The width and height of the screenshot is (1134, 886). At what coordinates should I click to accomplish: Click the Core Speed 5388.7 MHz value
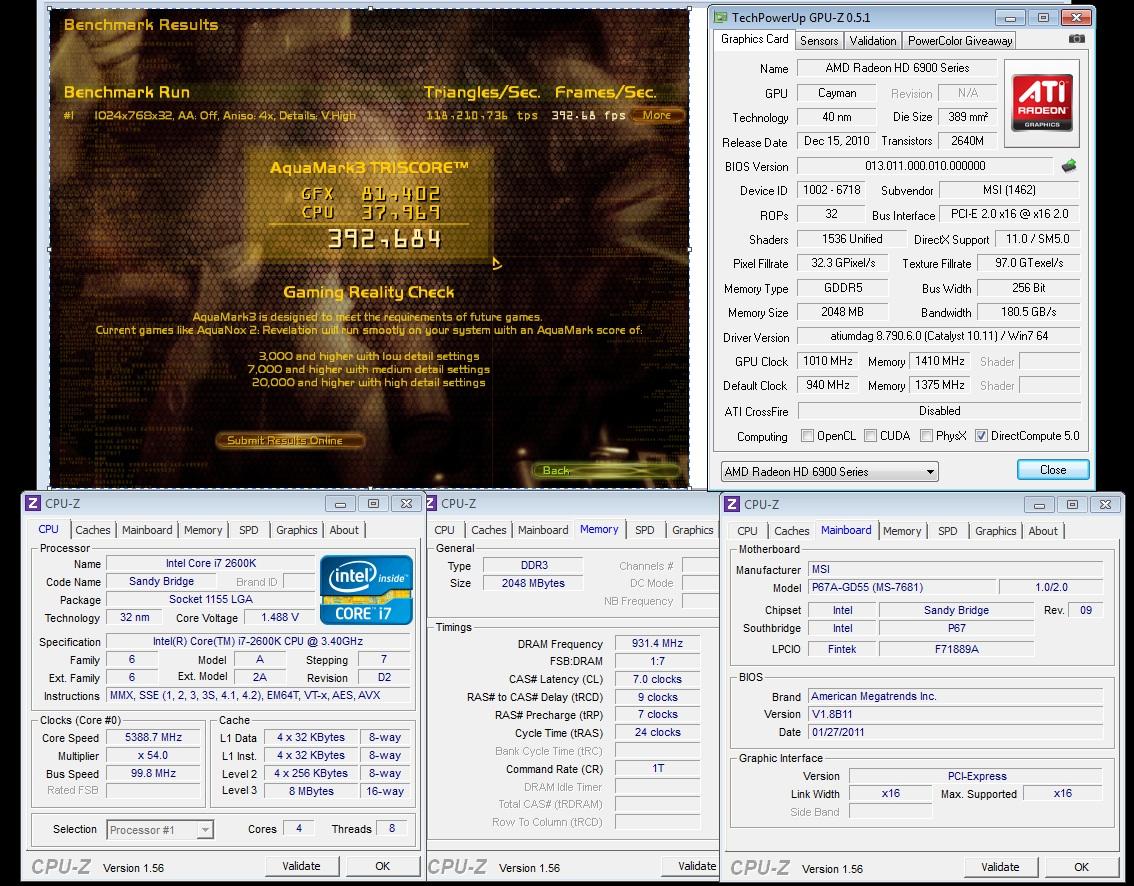pos(153,737)
